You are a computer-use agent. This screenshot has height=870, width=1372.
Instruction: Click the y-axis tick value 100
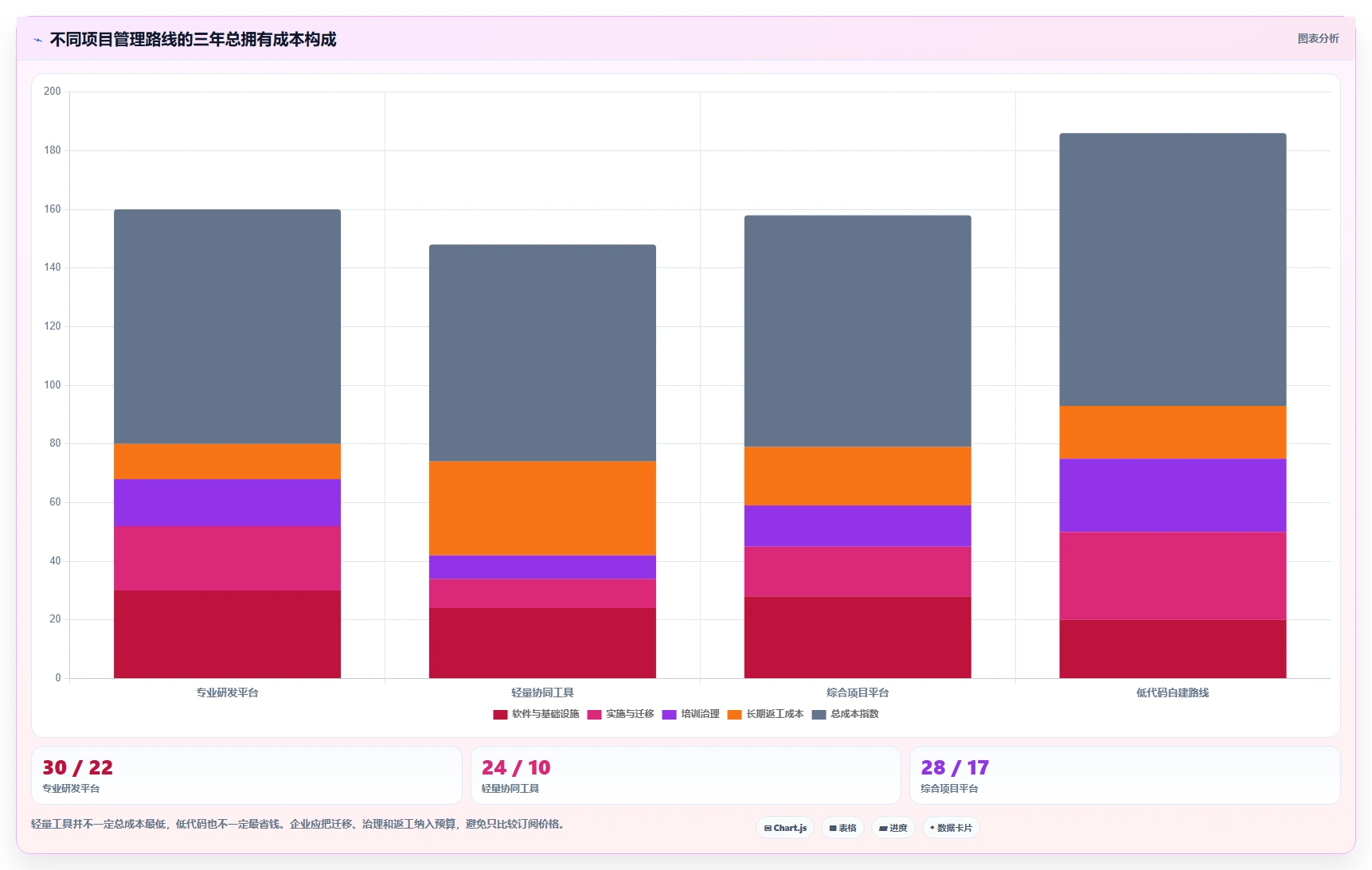[53, 385]
